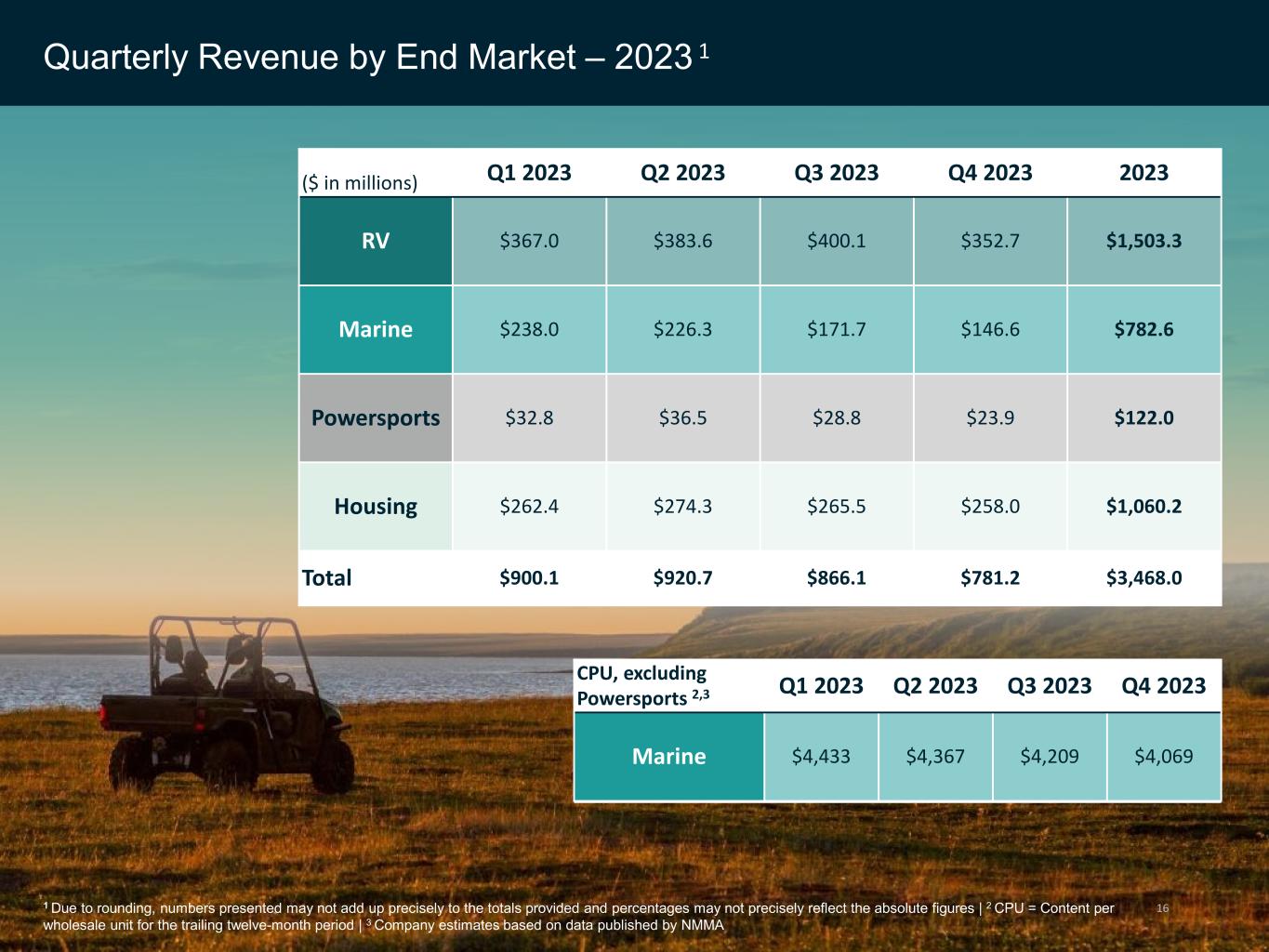Click the RV annual total $1,503.3
Screen dimensions: 1269x952
click(x=1143, y=241)
